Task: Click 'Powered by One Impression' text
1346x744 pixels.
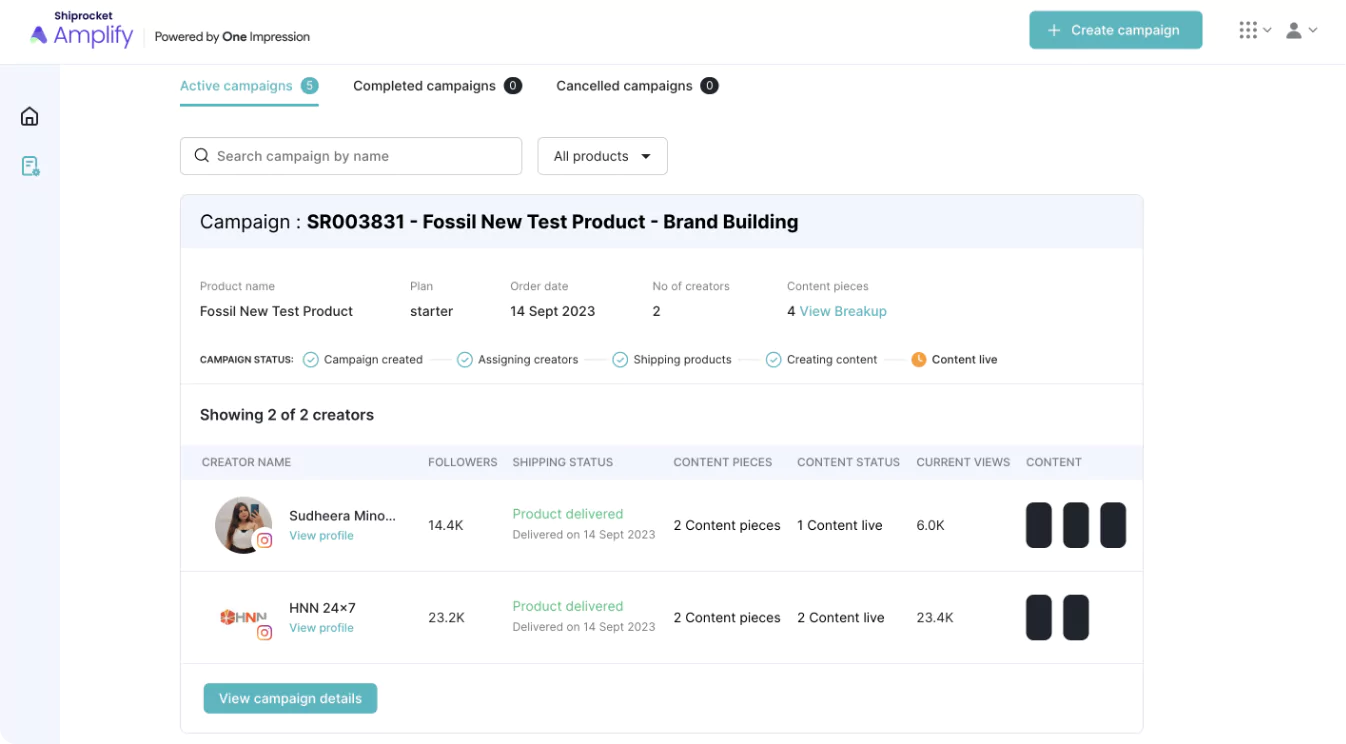Action: [232, 37]
